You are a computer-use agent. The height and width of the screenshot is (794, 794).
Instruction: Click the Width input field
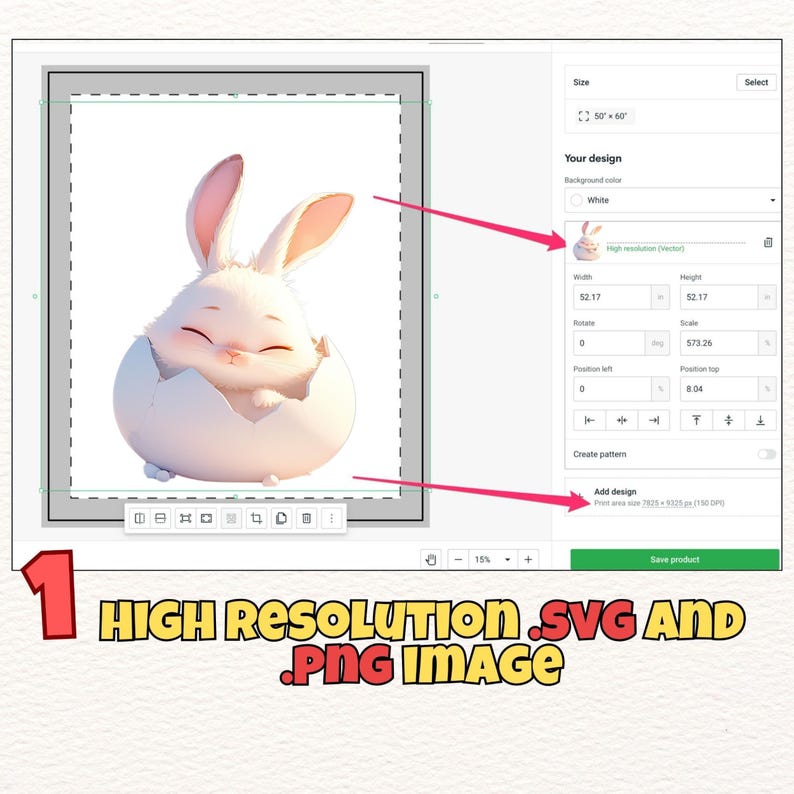click(x=612, y=297)
